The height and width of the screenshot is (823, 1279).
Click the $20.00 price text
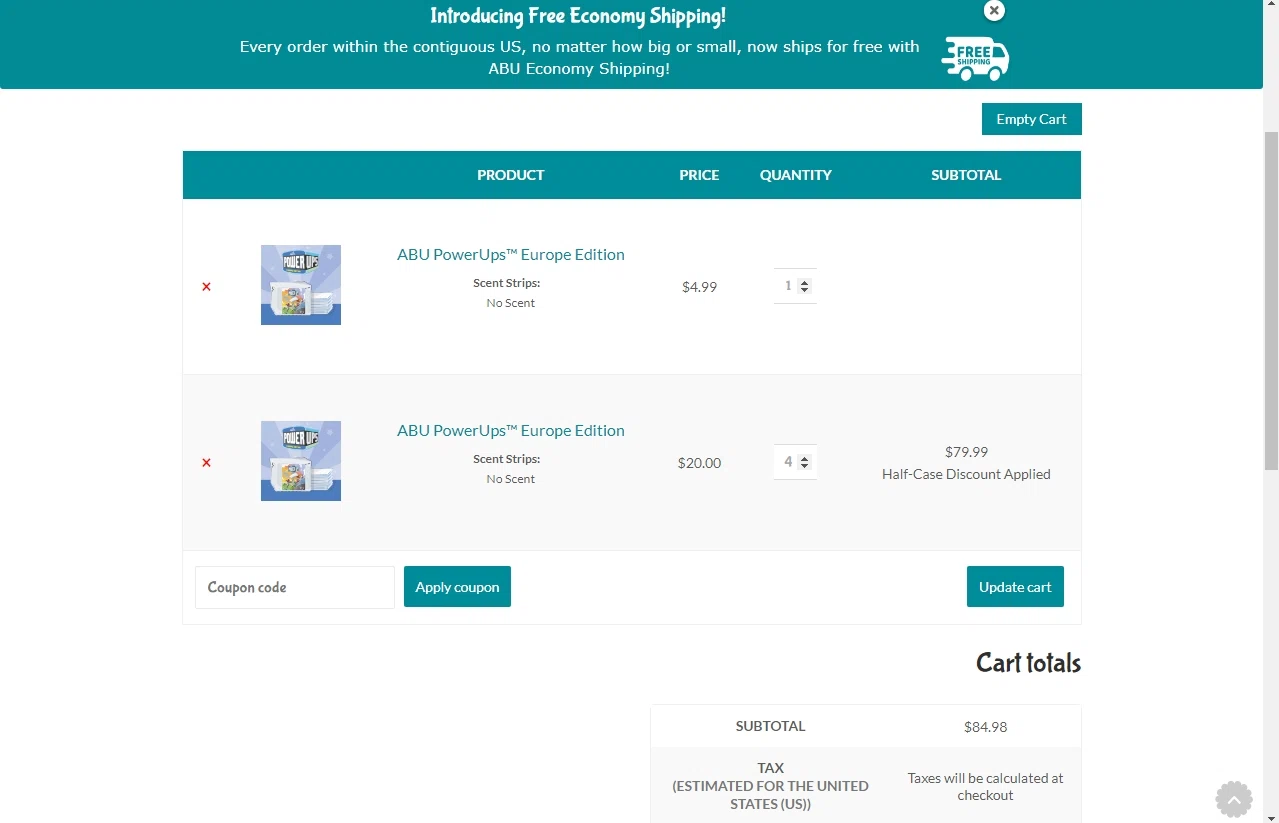(x=699, y=463)
